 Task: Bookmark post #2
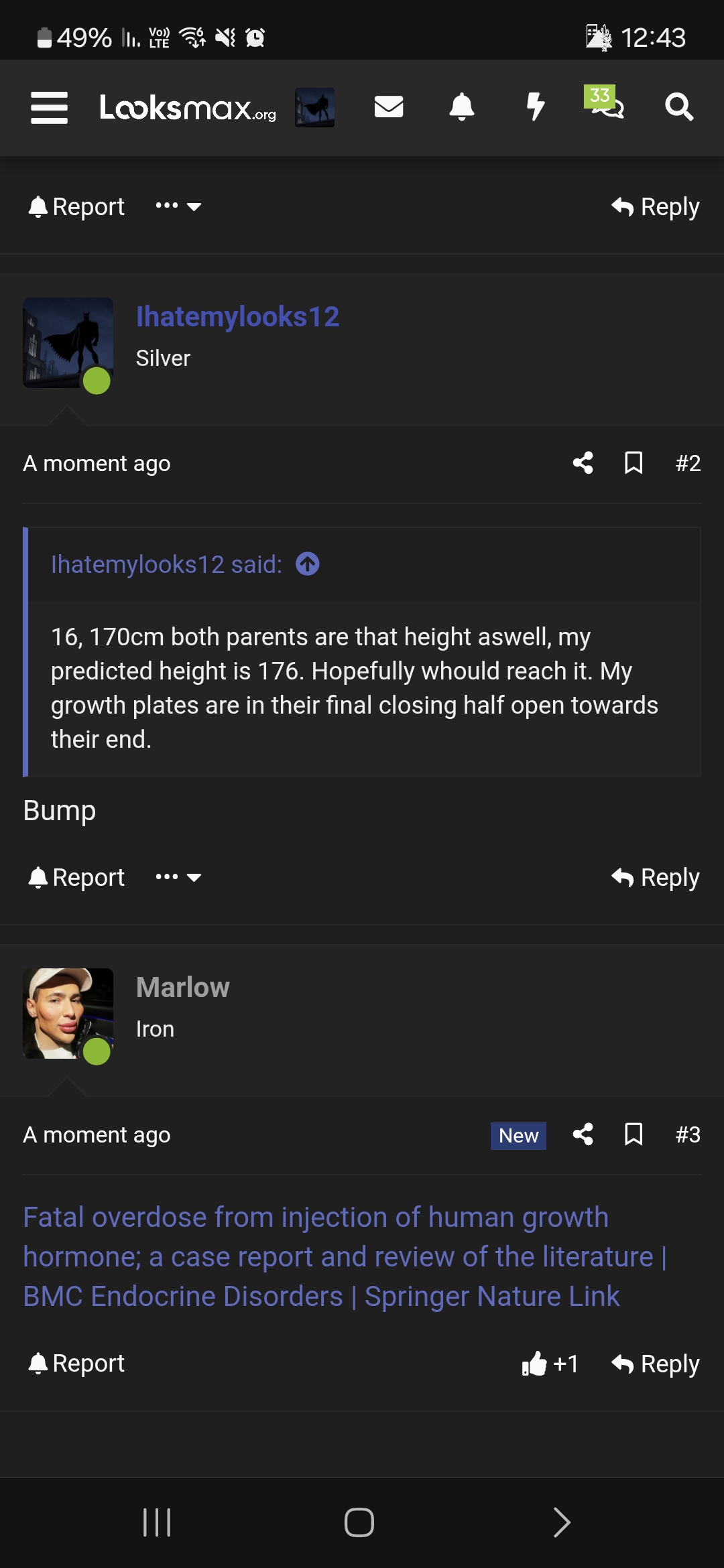pos(633,463)
